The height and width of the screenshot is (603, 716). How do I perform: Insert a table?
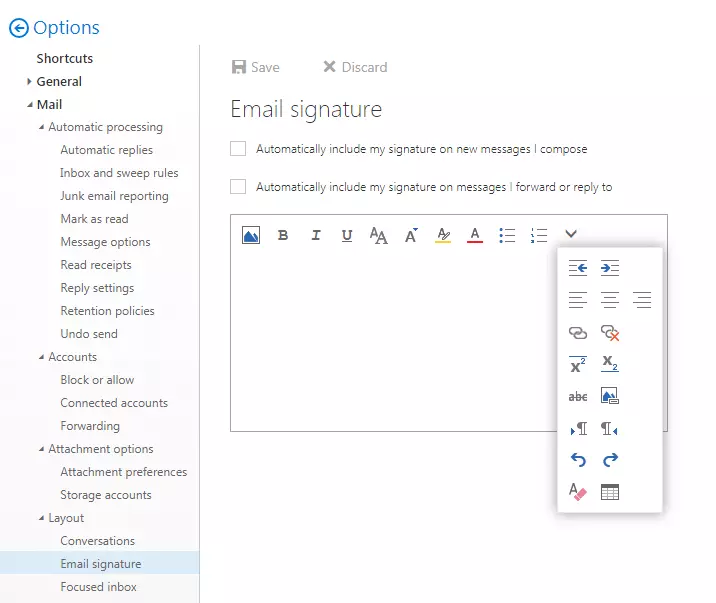click(x=610, y=492)
